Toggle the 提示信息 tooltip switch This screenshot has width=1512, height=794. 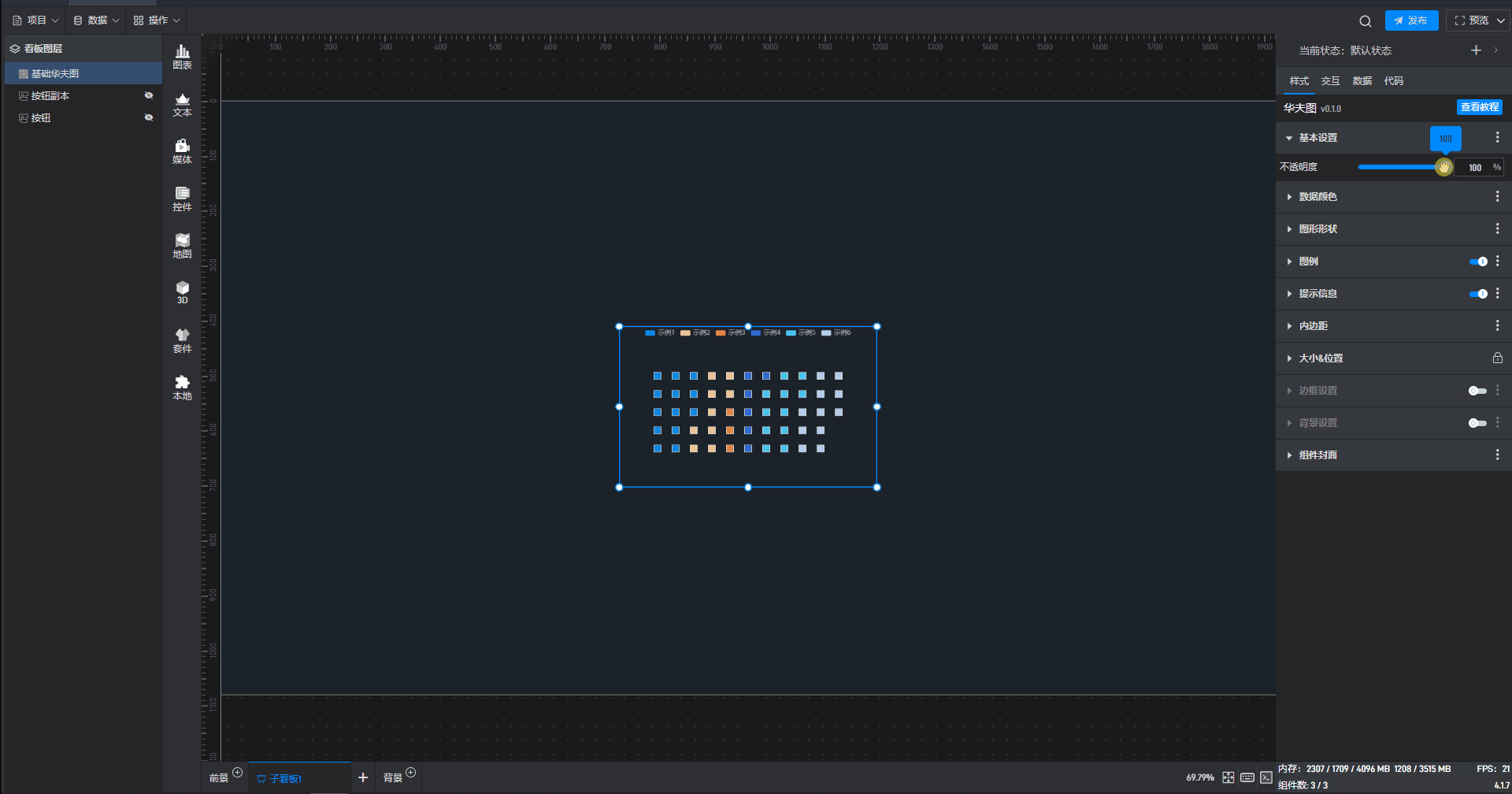[x=1478, y=294]
